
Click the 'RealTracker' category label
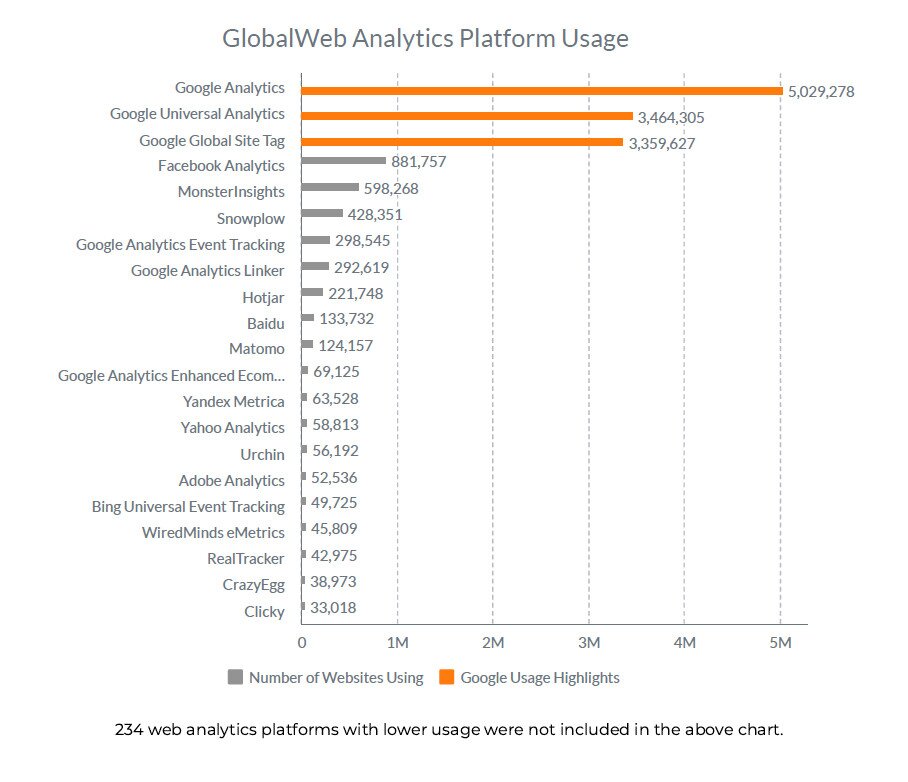[x=246, y=559]
